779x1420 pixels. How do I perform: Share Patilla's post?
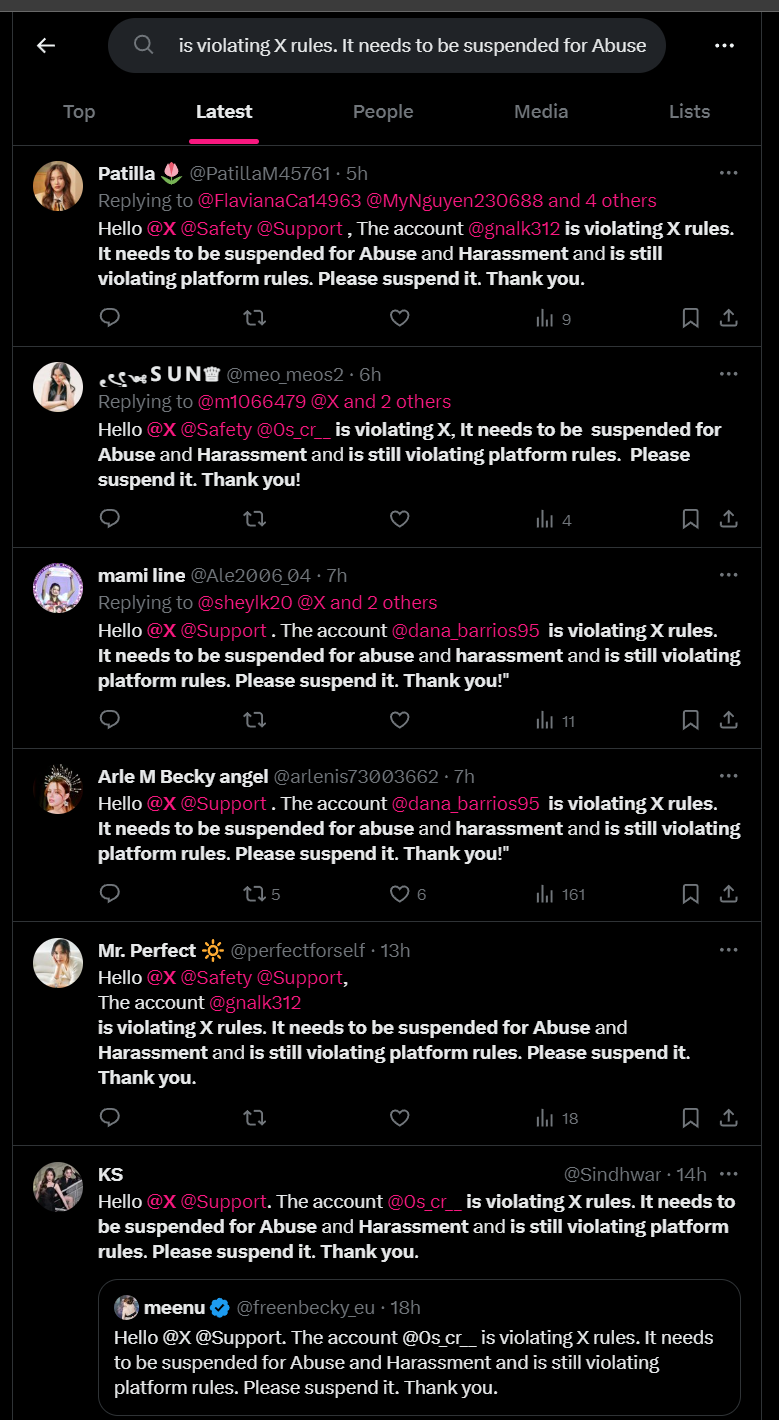coord(729,318)
